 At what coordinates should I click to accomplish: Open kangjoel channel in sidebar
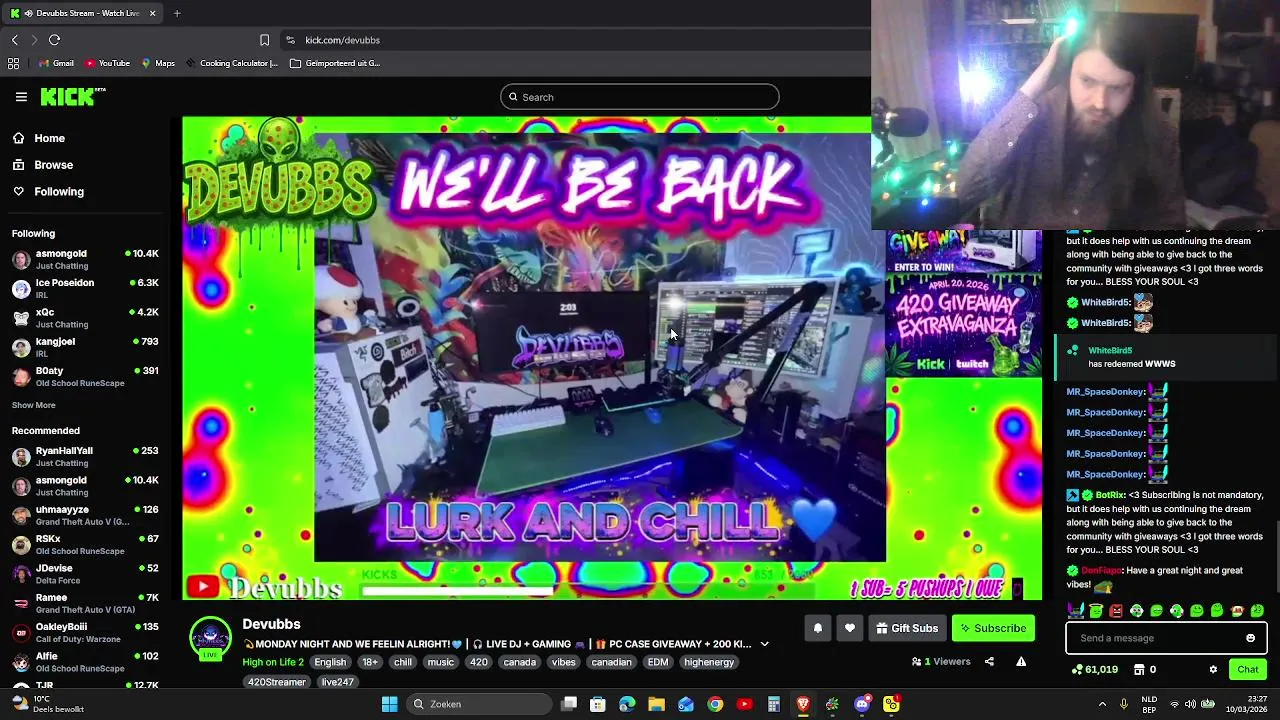pos(85,347)
